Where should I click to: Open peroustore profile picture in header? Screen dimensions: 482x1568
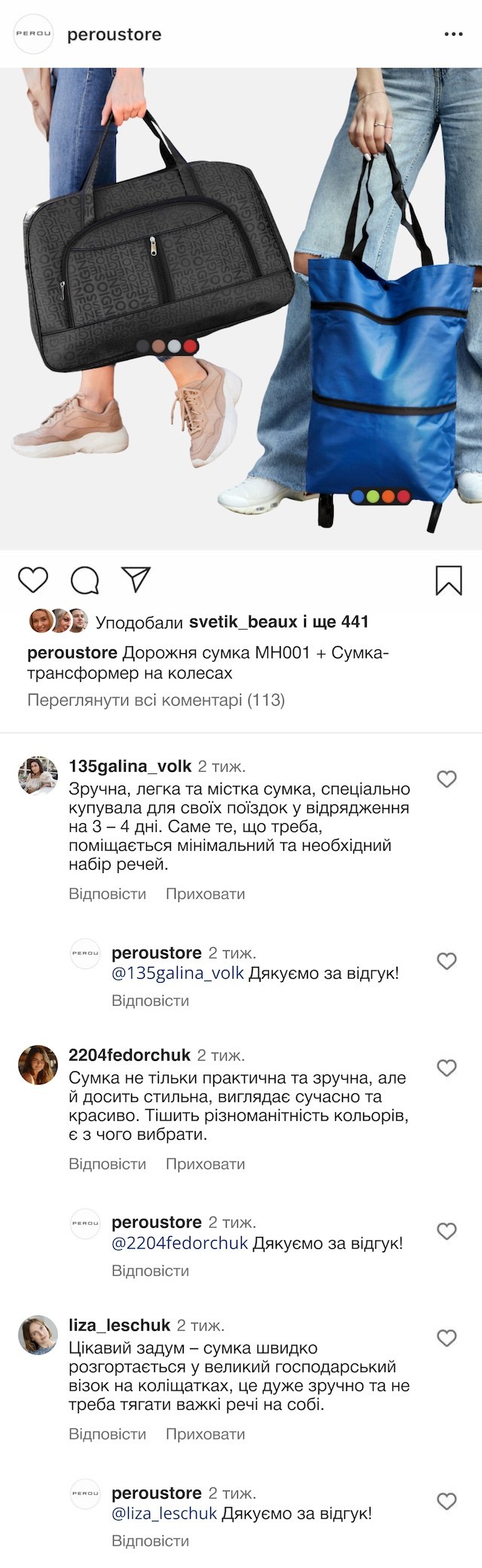(x=34, y=35)
